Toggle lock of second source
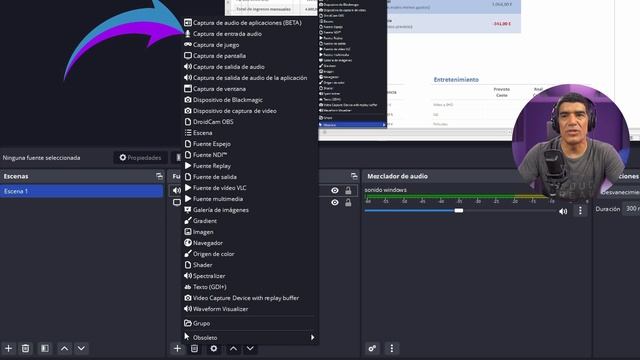Image resolution: width=640 pixels, height=360 pixels. coord(348,202)
